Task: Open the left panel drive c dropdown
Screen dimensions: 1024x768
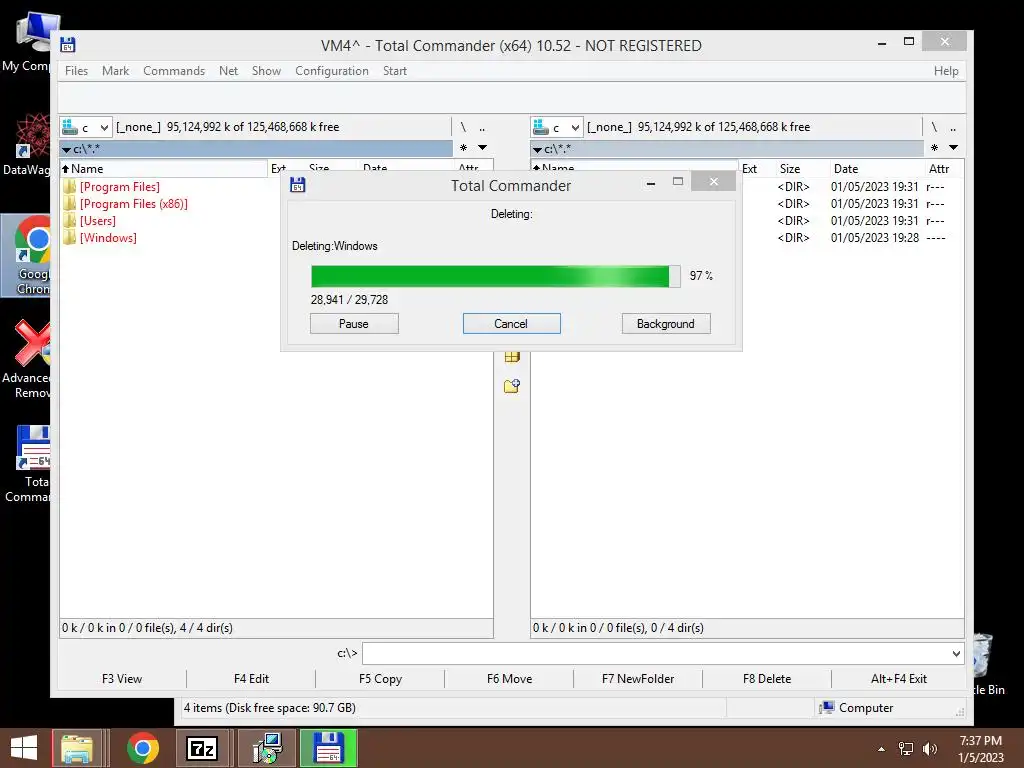Action: pyautogui.click(x=86, y=127)
